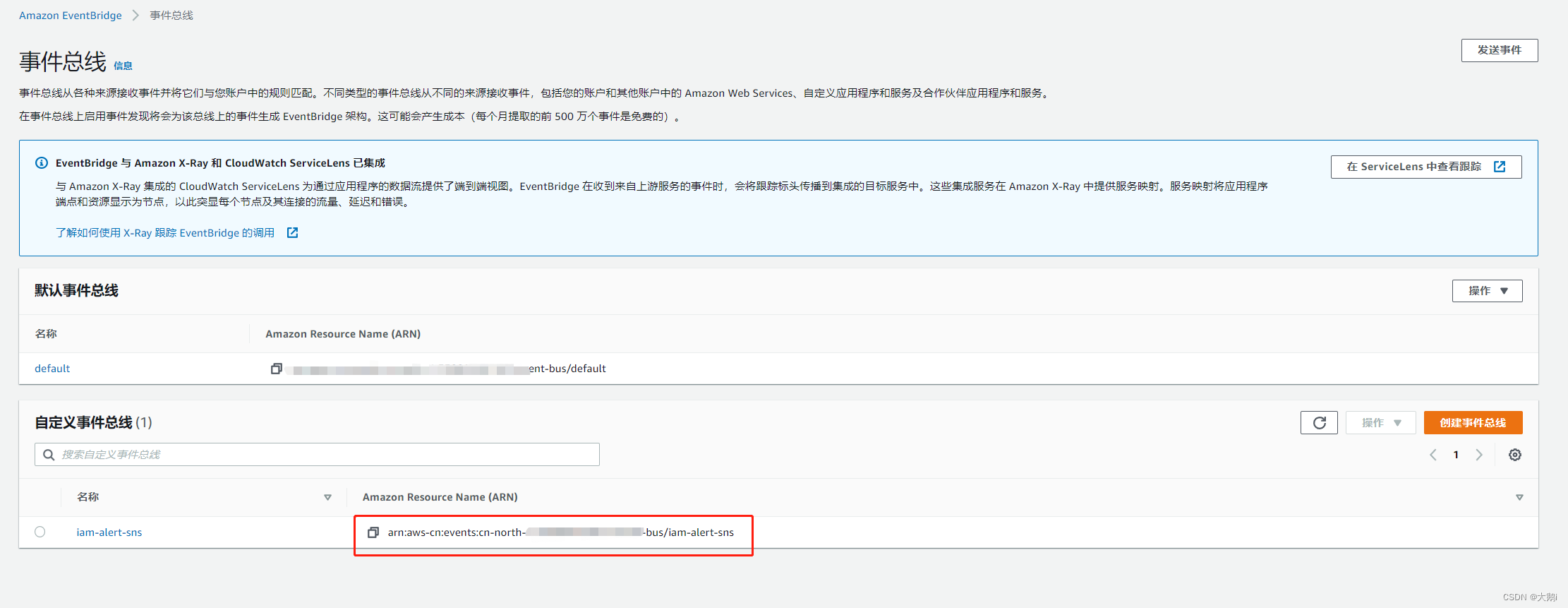Viewport: 1568px width, 608px height.
Task: Click the info circle icon in banner
Action: (x=42, y=163)
